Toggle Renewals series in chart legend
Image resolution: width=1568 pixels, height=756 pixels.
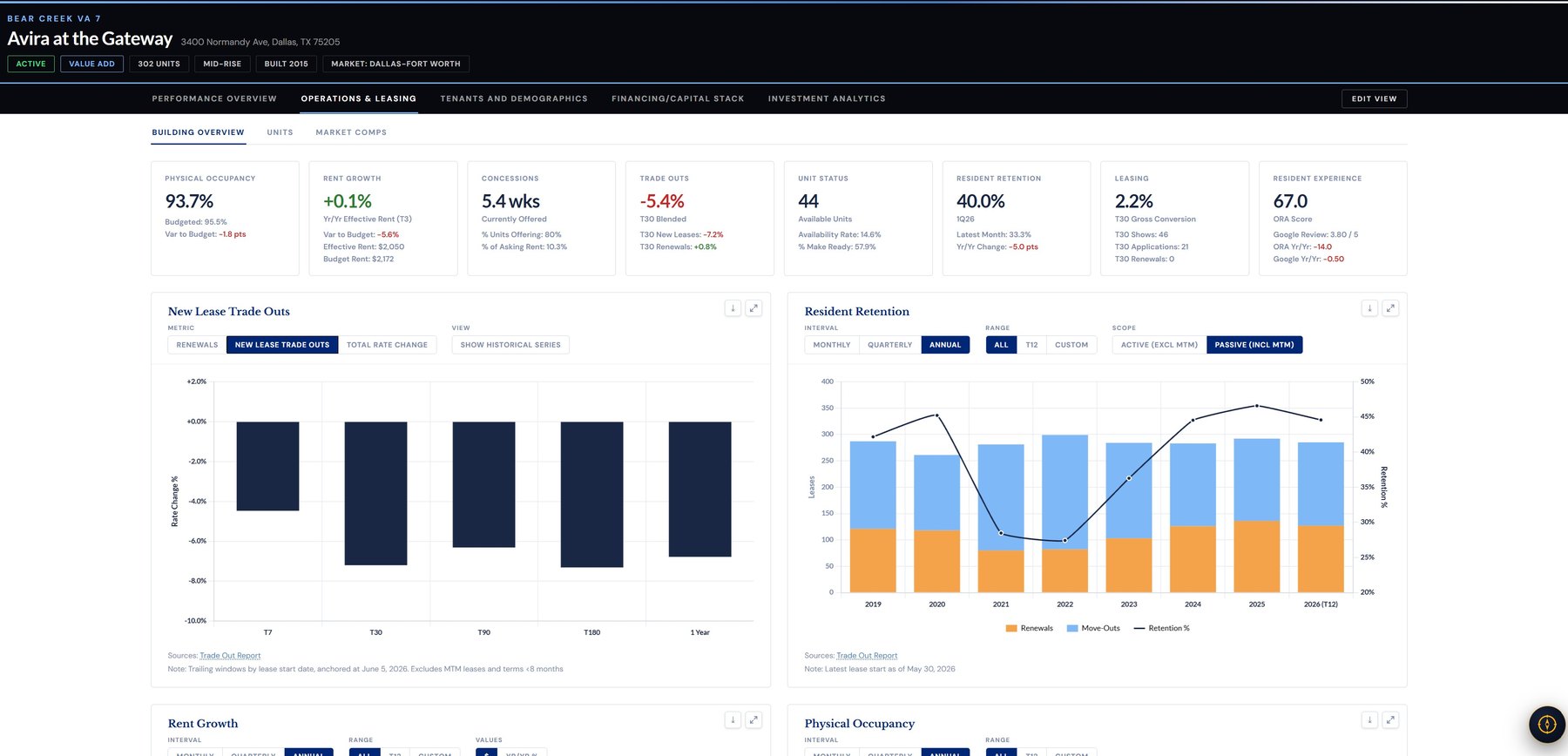(1029, 628)
